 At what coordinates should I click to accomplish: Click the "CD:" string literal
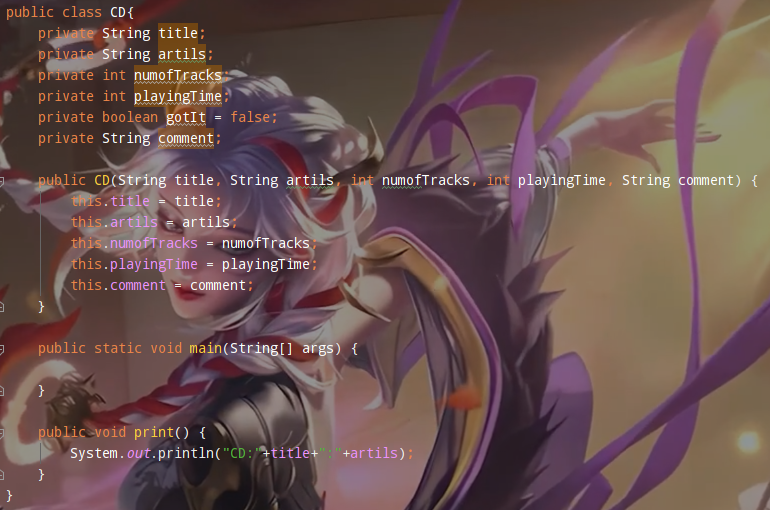tap(242, 453)
